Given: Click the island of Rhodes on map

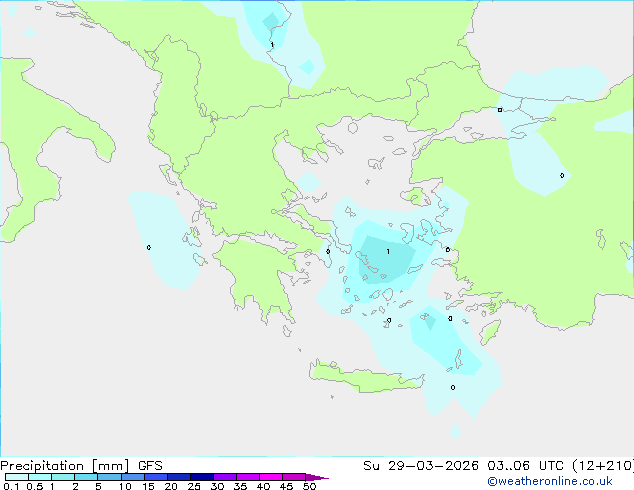Looking at the screenshot, I should (490, 332).
